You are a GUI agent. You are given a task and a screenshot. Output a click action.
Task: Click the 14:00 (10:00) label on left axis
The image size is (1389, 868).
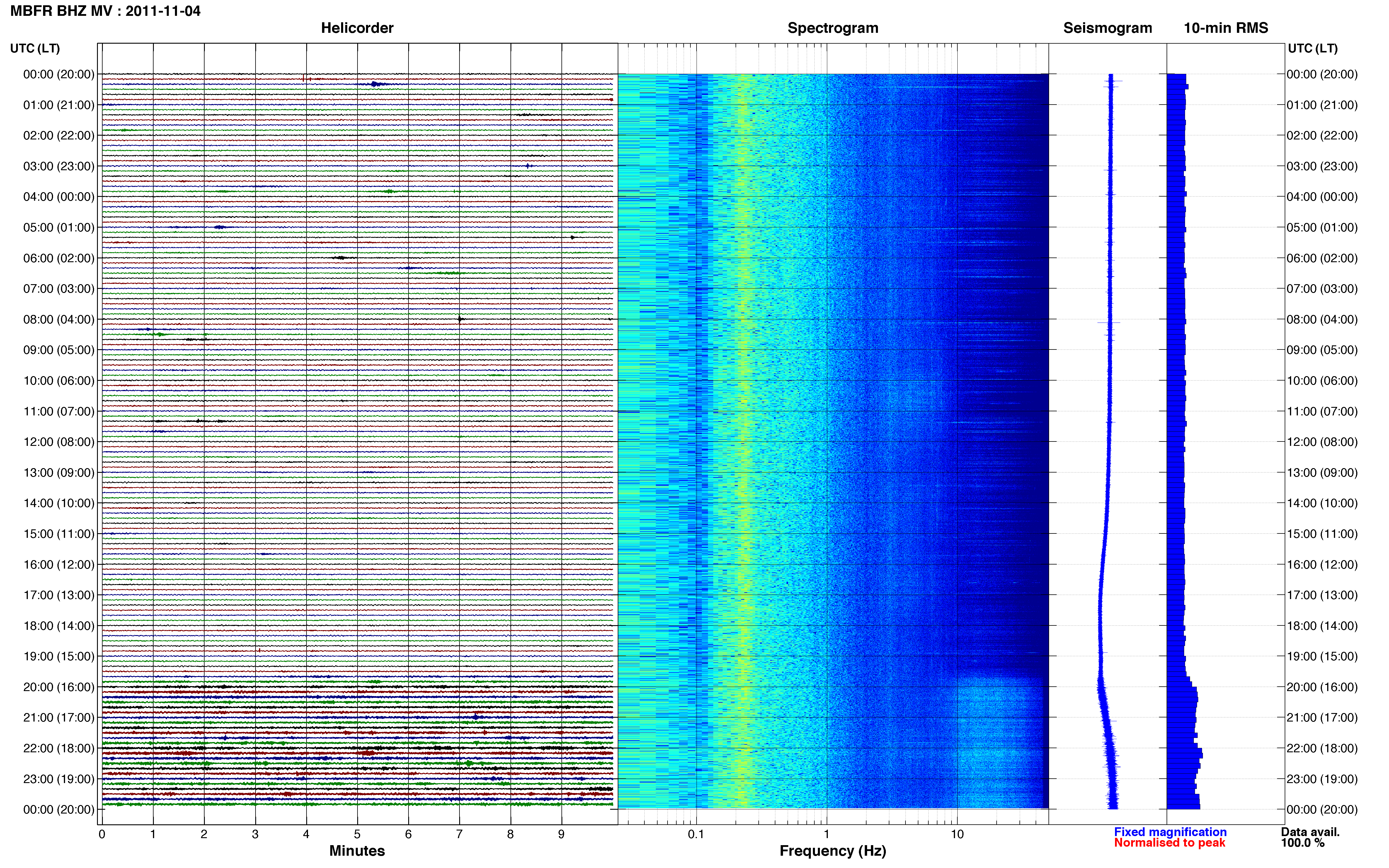(x=59, y=504)
